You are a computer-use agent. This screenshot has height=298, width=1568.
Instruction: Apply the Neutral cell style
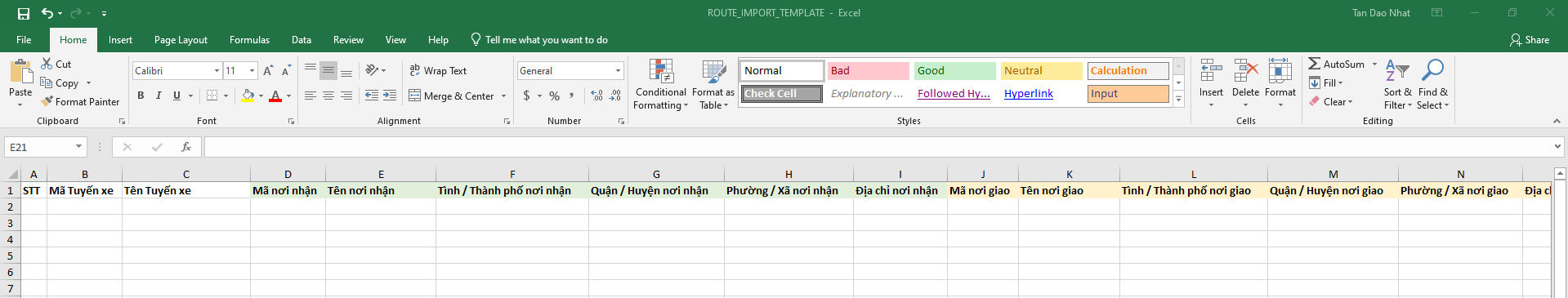[x=1041, y=71]
